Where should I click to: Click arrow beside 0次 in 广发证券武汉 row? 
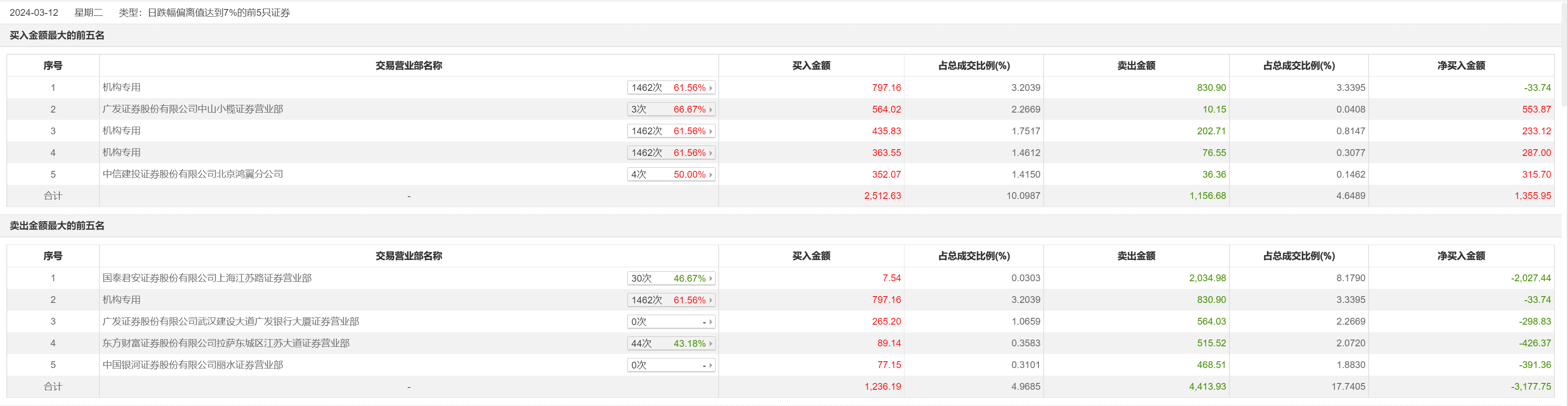pyautogui.click(x=711, y=322)
